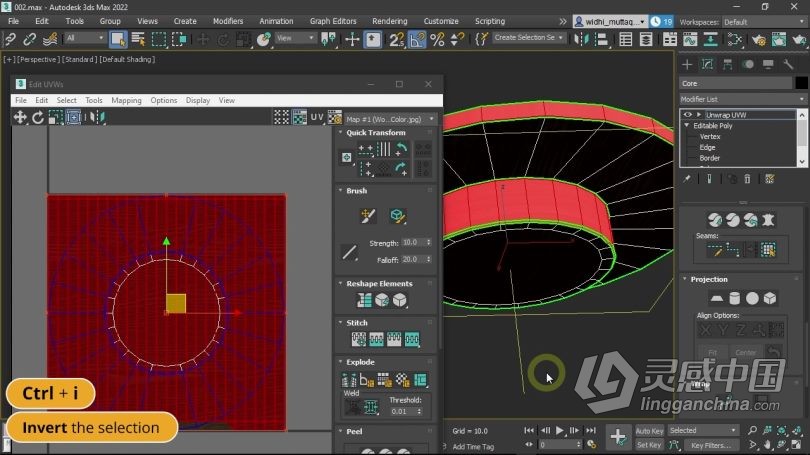Open the Hierarchy command panel tab
Image resolution: width=810 pixels, height=455 pixels.
pos(727,64)
